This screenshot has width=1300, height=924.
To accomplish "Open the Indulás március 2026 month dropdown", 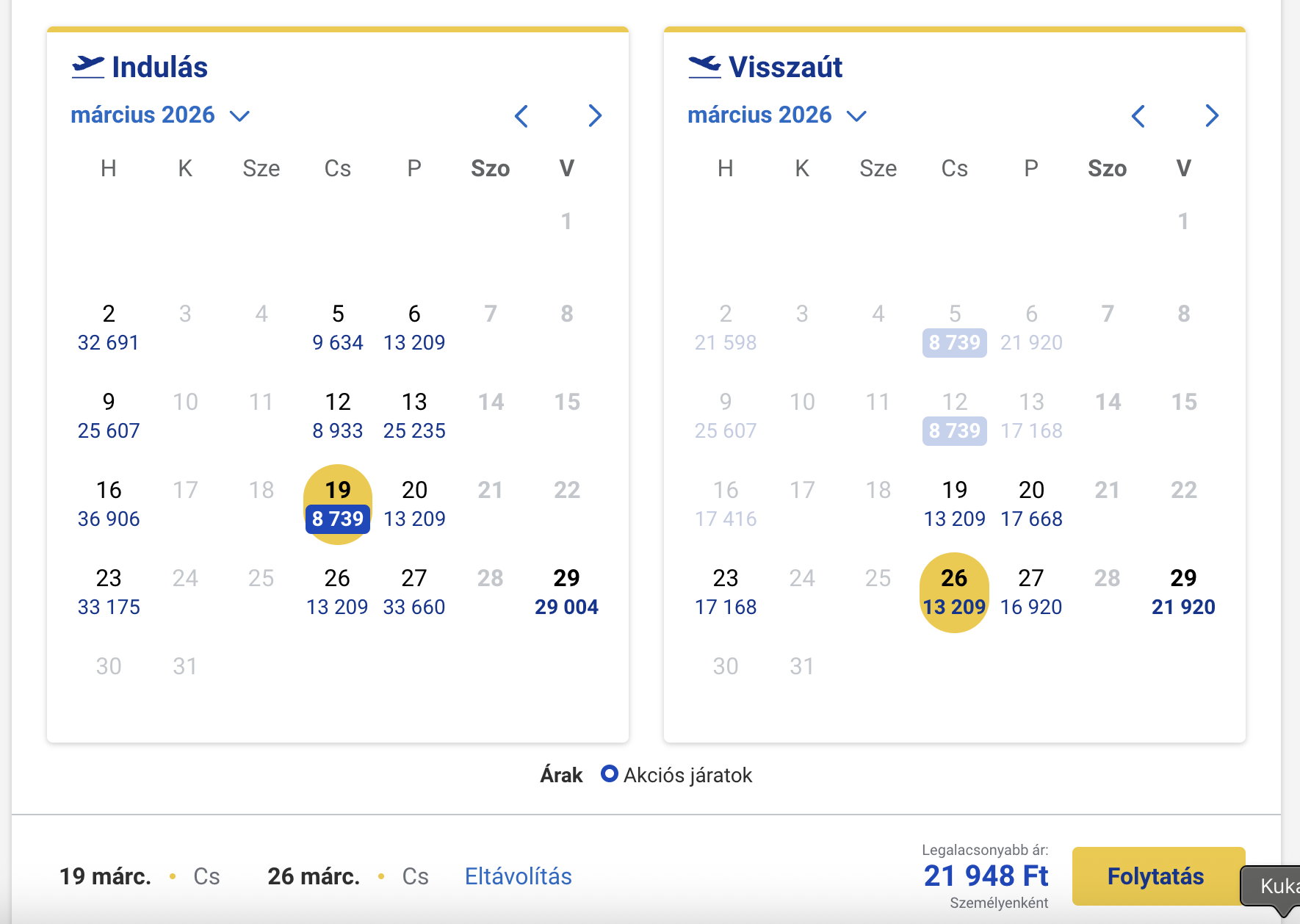I will tap(159, 115).
